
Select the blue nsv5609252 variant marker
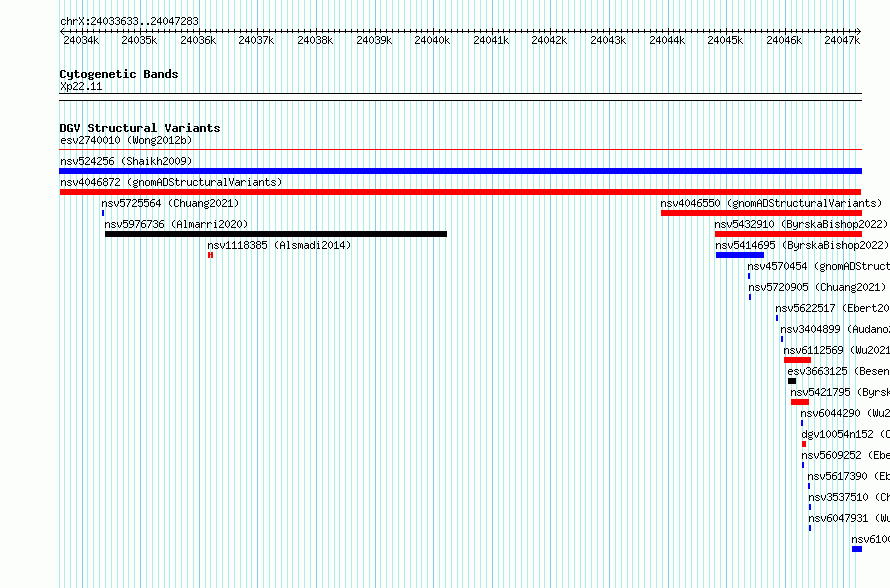click(803, 465)
